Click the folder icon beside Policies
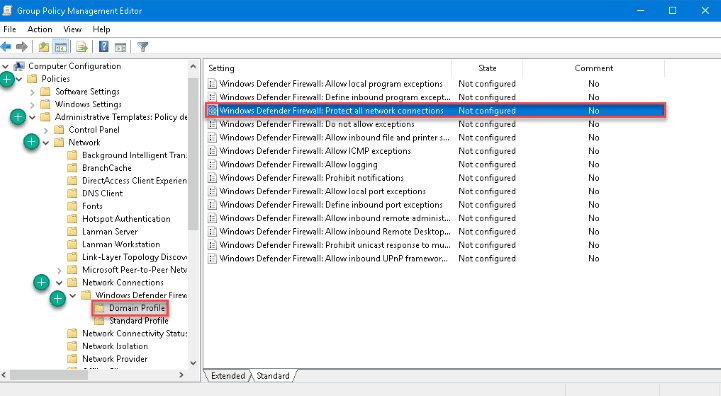 [x=32, y=79]
